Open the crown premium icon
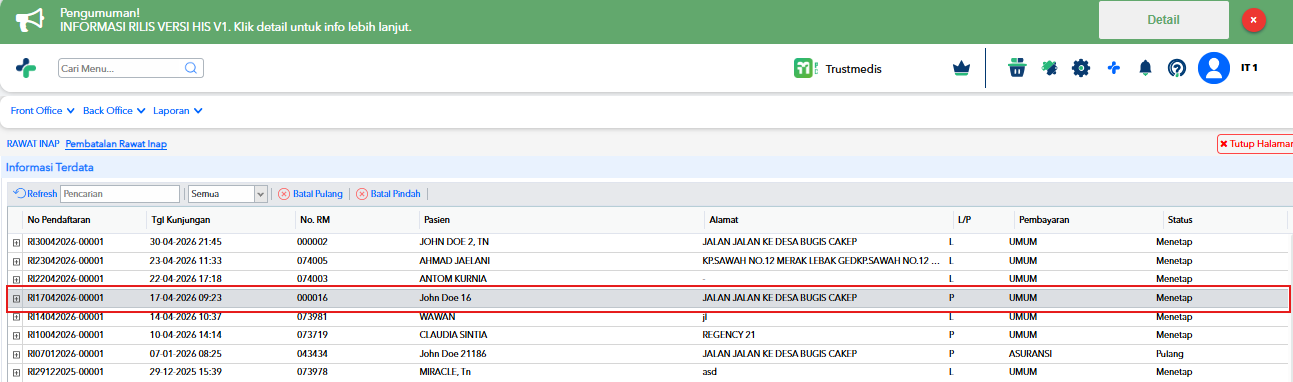Screen dimensions: 1293x382 tap(961, 68)
